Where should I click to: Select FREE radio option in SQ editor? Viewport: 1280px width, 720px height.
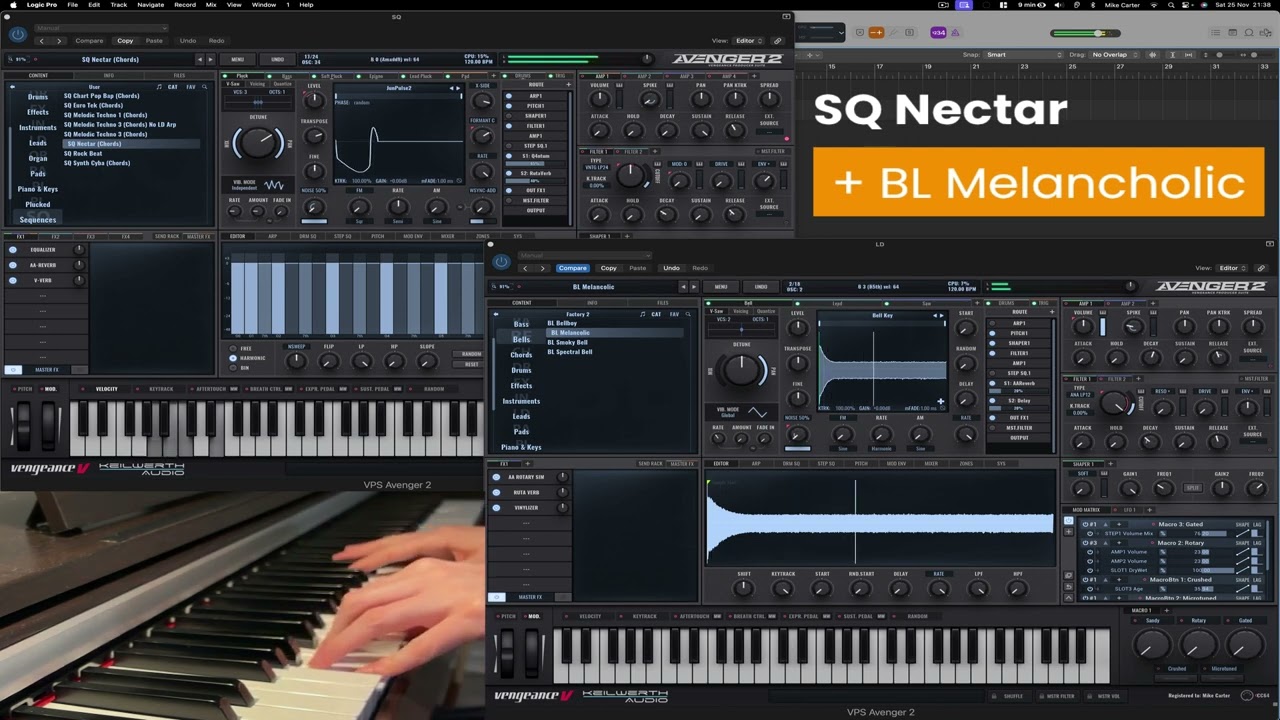click(x=233, y=348)
